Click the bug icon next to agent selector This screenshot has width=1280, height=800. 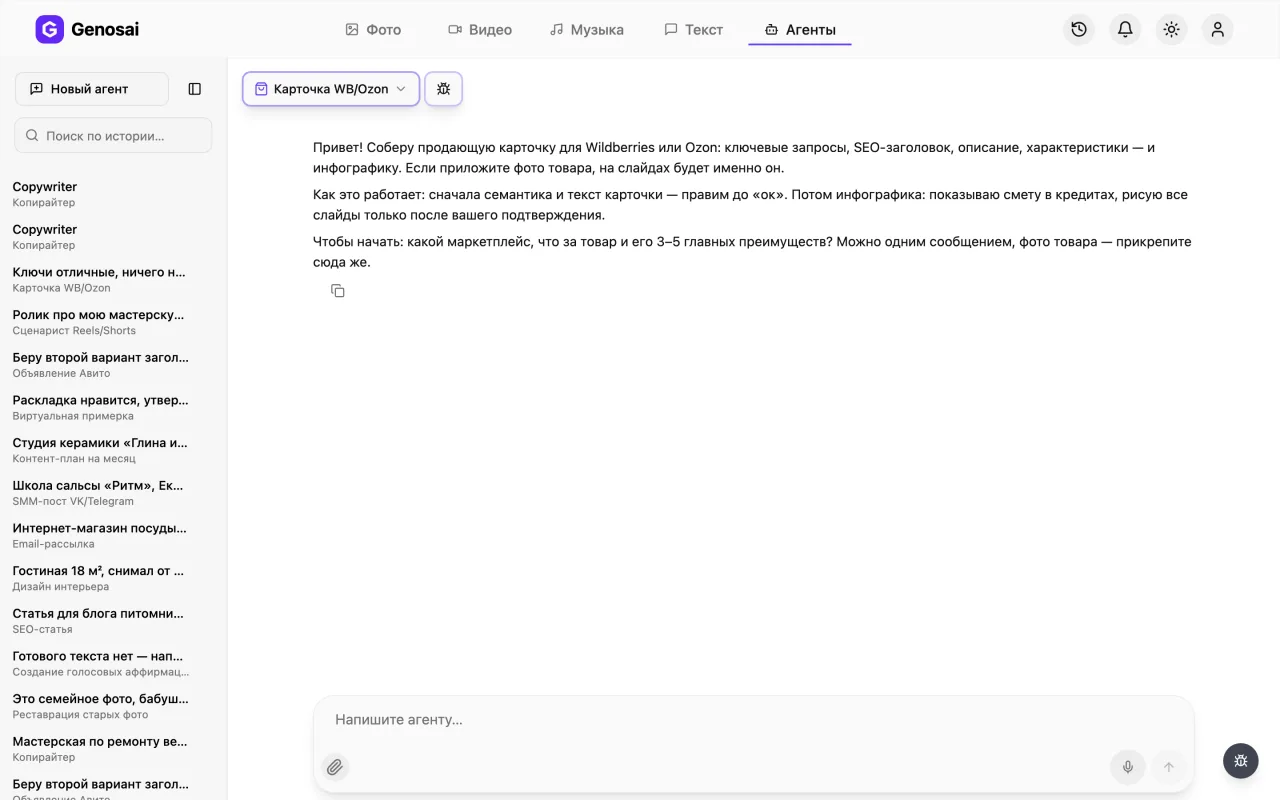point(444,89)
